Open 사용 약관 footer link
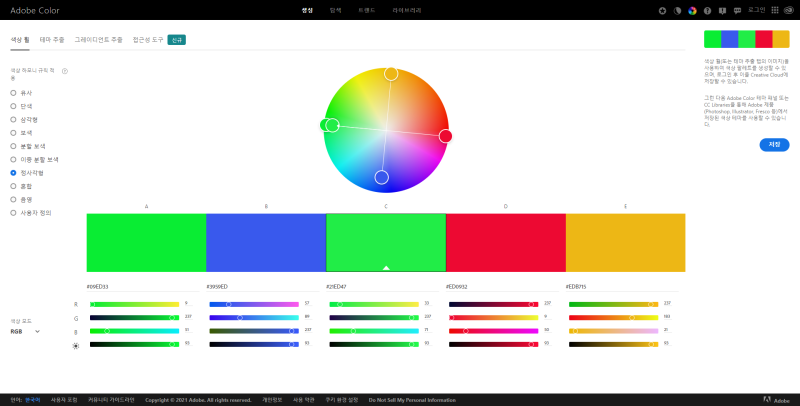800x406 pixels. [304, 400]
